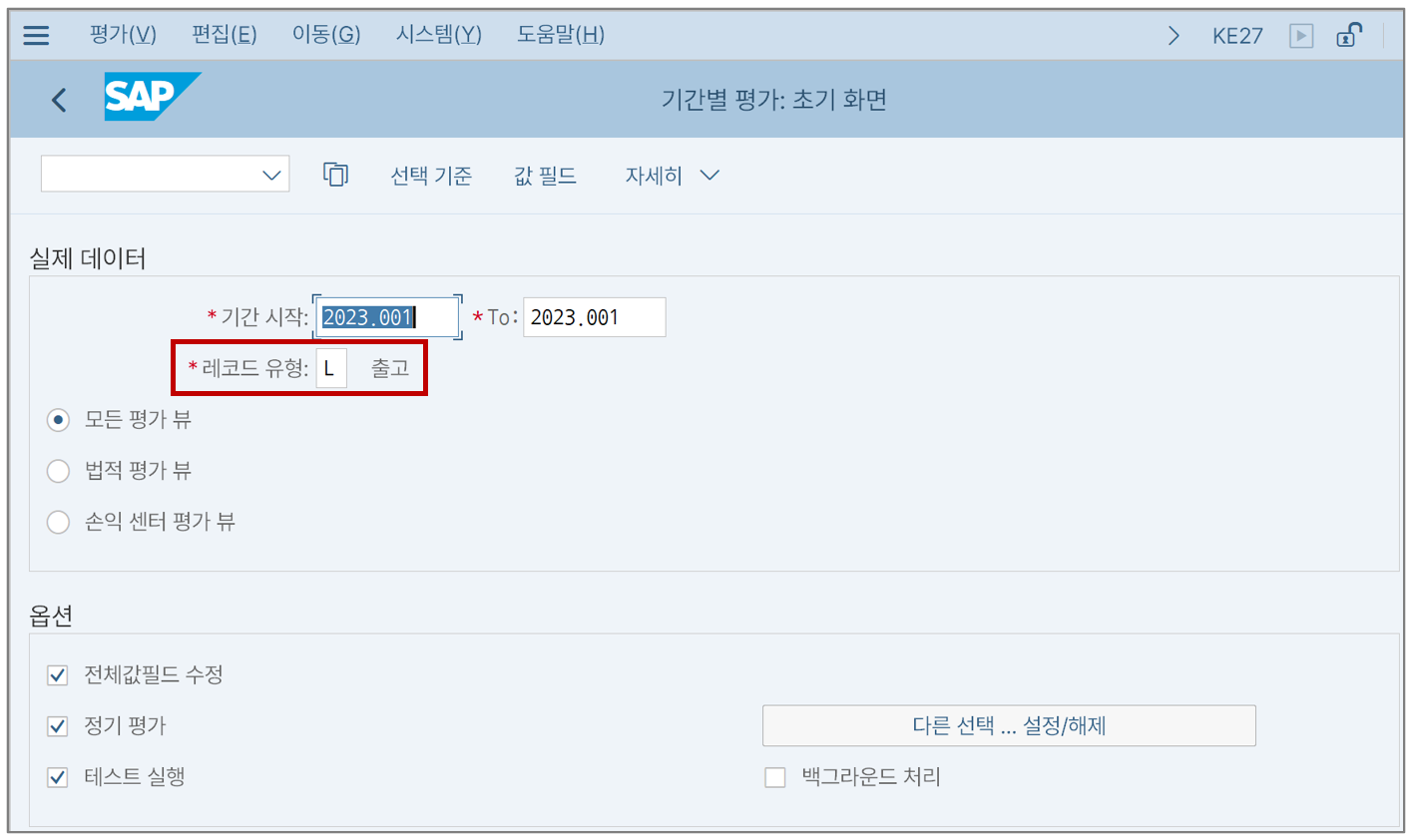
Task: Open the empty toolbar dropdown combo box
Action: coord(165,174)
